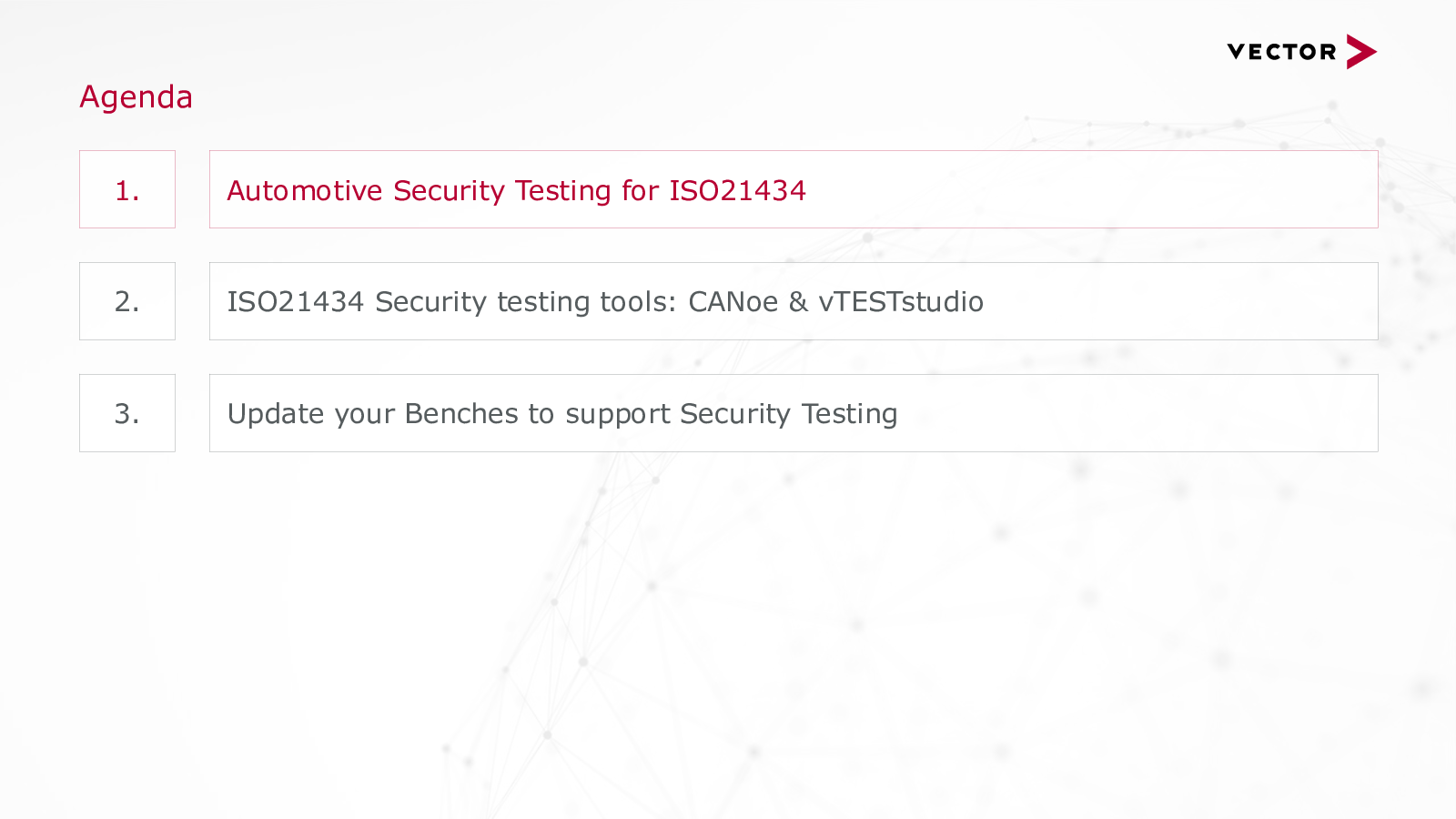Click the word support in item three
The height and width of the screenshot is (819, 1456).
617,415
